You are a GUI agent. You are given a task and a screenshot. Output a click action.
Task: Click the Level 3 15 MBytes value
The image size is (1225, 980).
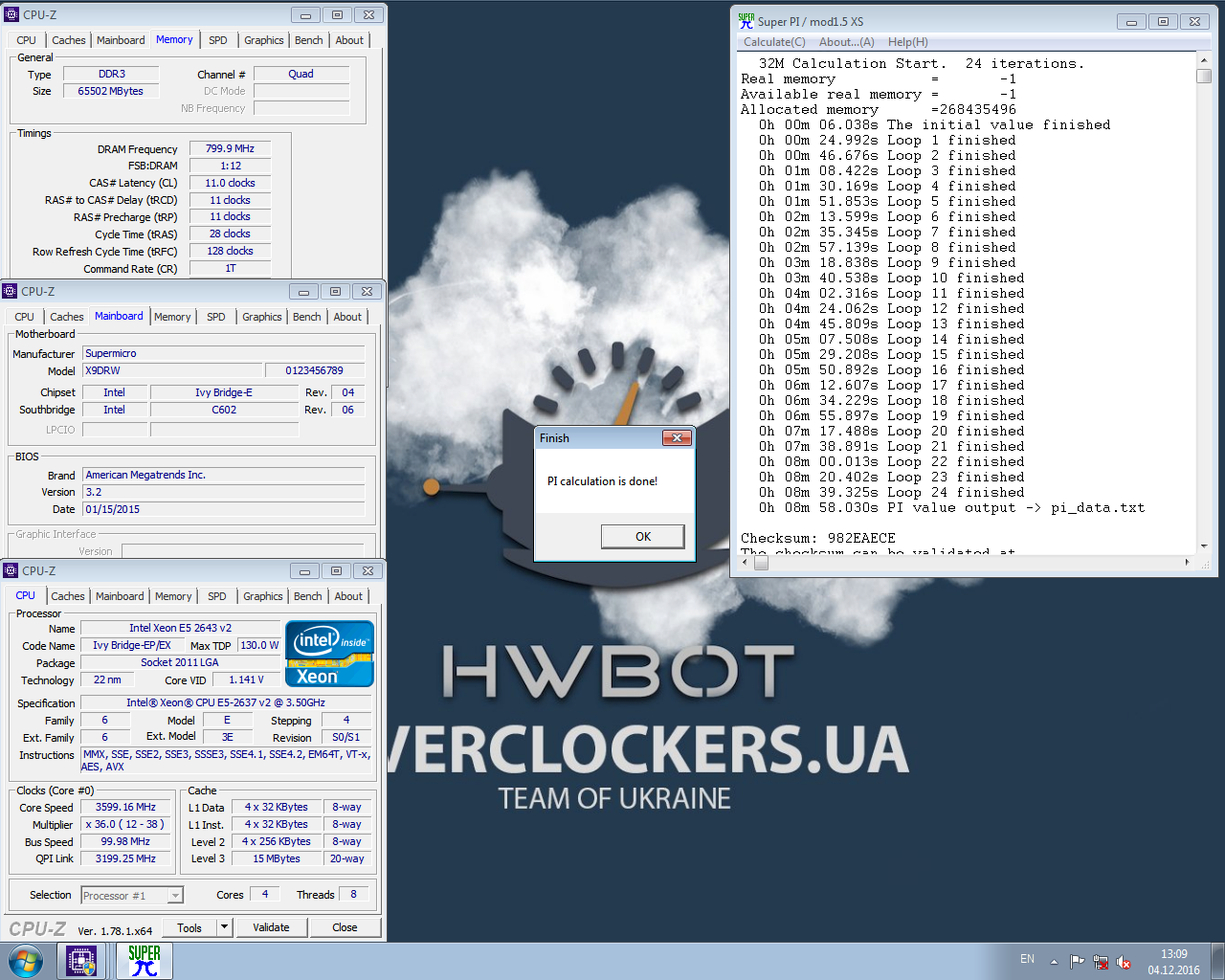coord(277,858)
